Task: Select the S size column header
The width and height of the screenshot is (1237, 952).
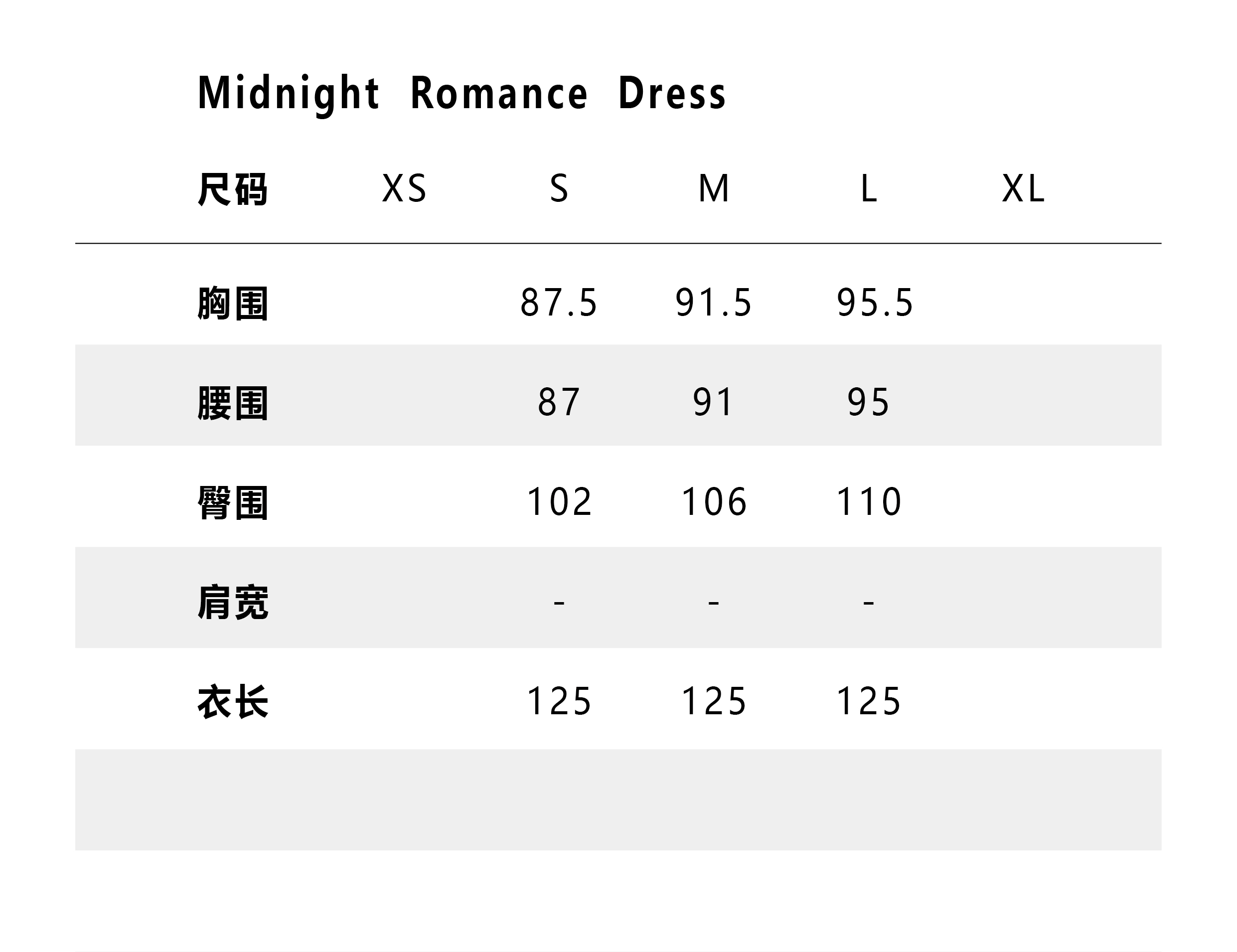Action: (559, 188)
